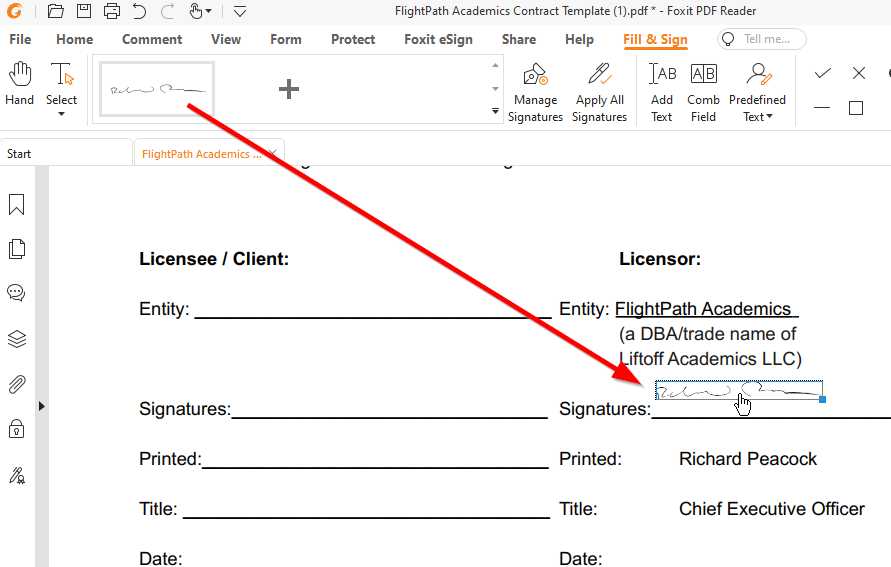The width and height of the screenshot is (891, 567).
Task: Pick the saved signature thumbnail in gallery
Action: [x=157, y=89]
